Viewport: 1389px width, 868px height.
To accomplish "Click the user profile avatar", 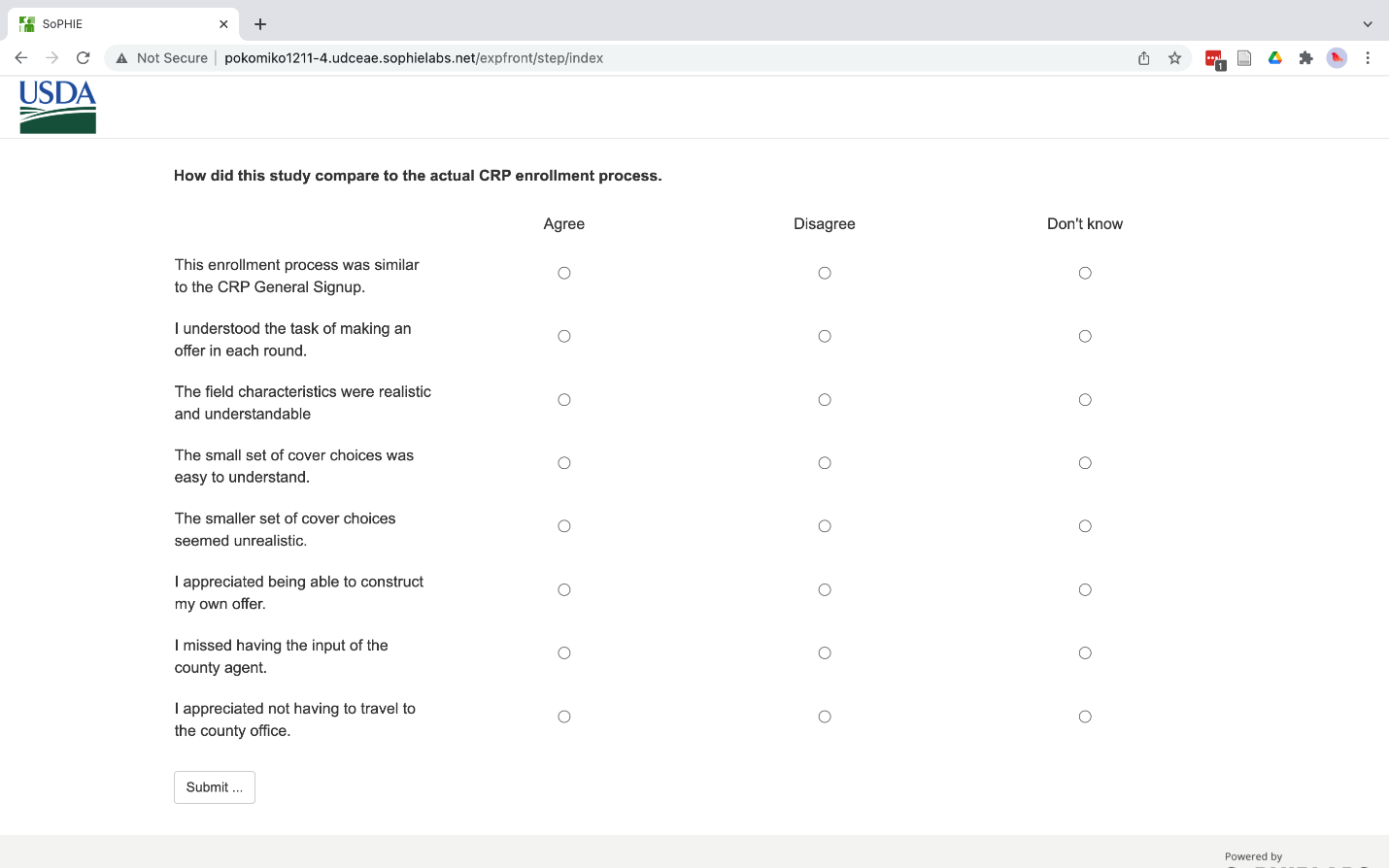I will (x=1337, y=58).
